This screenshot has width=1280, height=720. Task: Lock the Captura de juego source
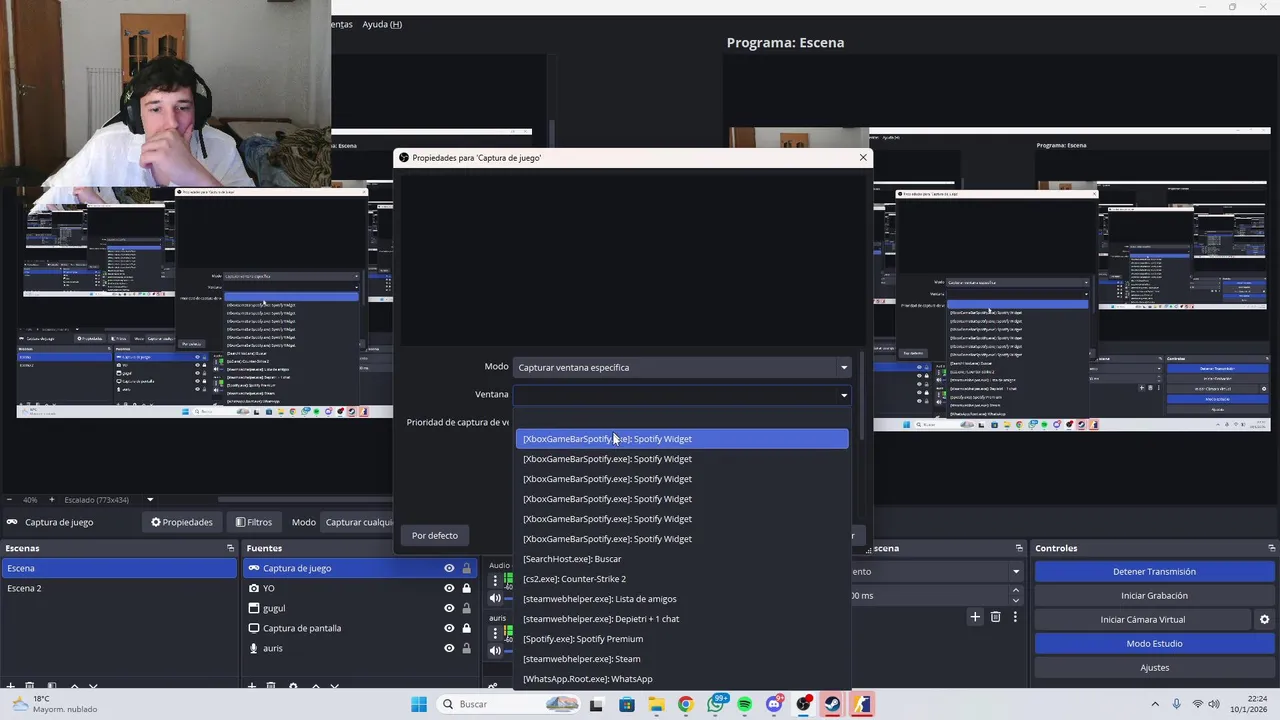point(466,568)
